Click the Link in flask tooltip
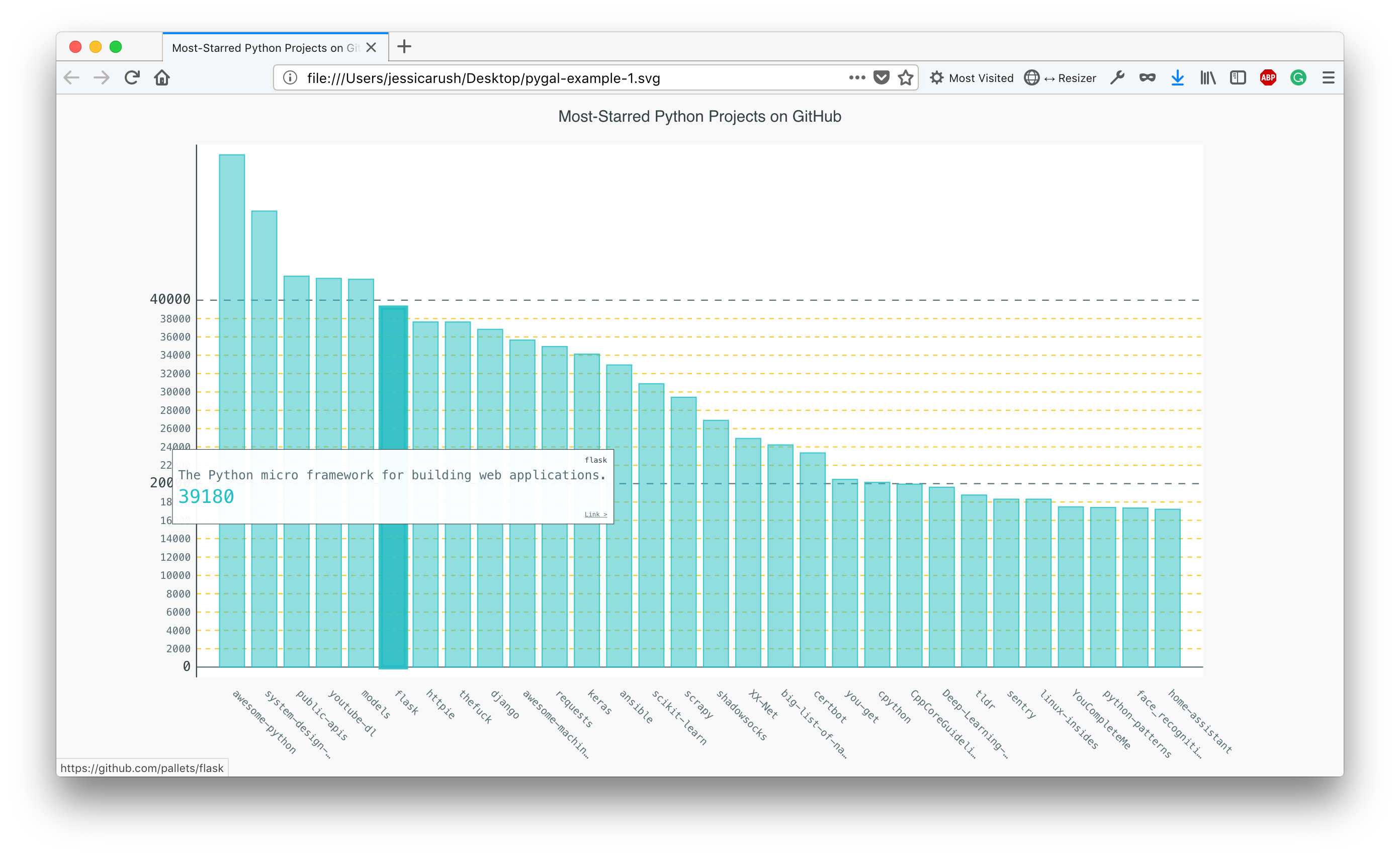The height and width of the screenshot is (857, 1400). click(595, 515)
